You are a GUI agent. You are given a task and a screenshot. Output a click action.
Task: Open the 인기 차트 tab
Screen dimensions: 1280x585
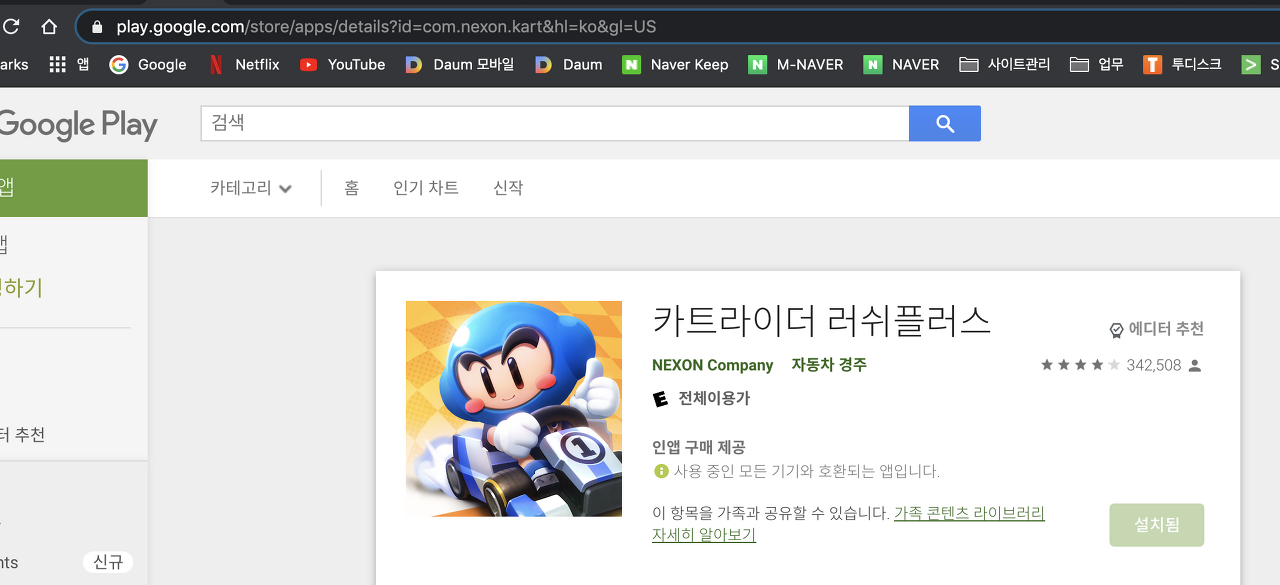[x=426, y=188]
